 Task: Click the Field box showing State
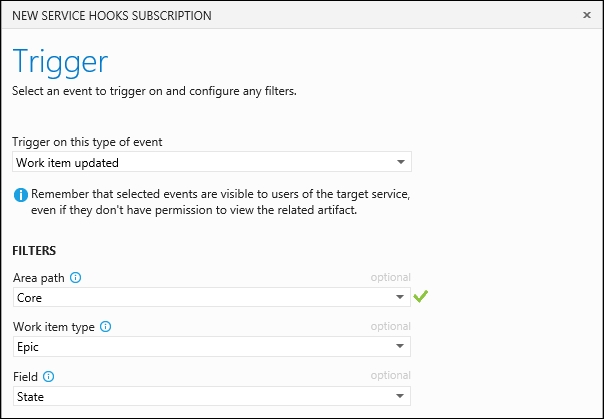tap(212, 396)
